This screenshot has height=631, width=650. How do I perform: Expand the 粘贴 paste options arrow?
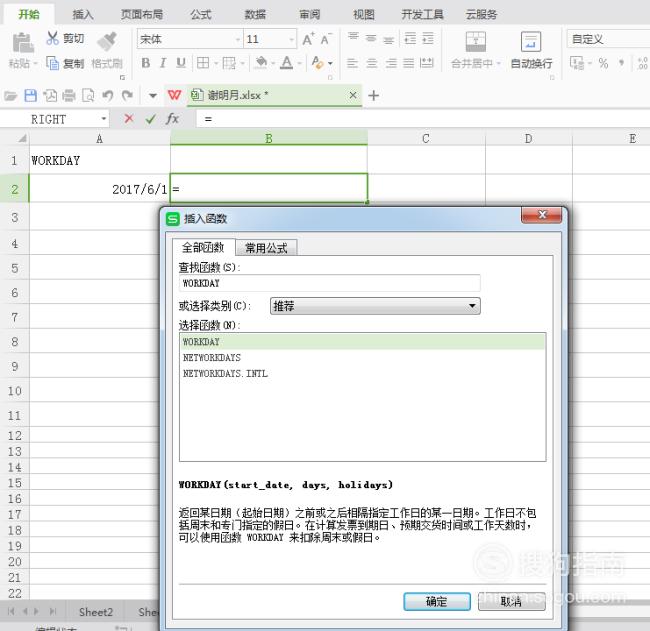36,63
